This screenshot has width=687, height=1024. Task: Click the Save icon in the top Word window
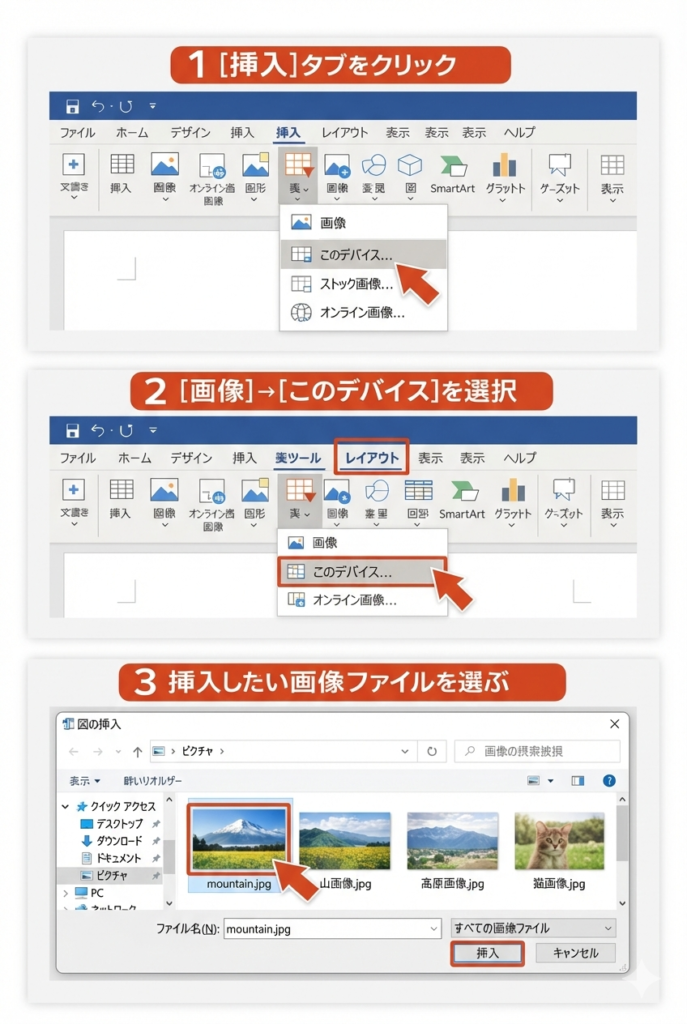coord(72,106)
